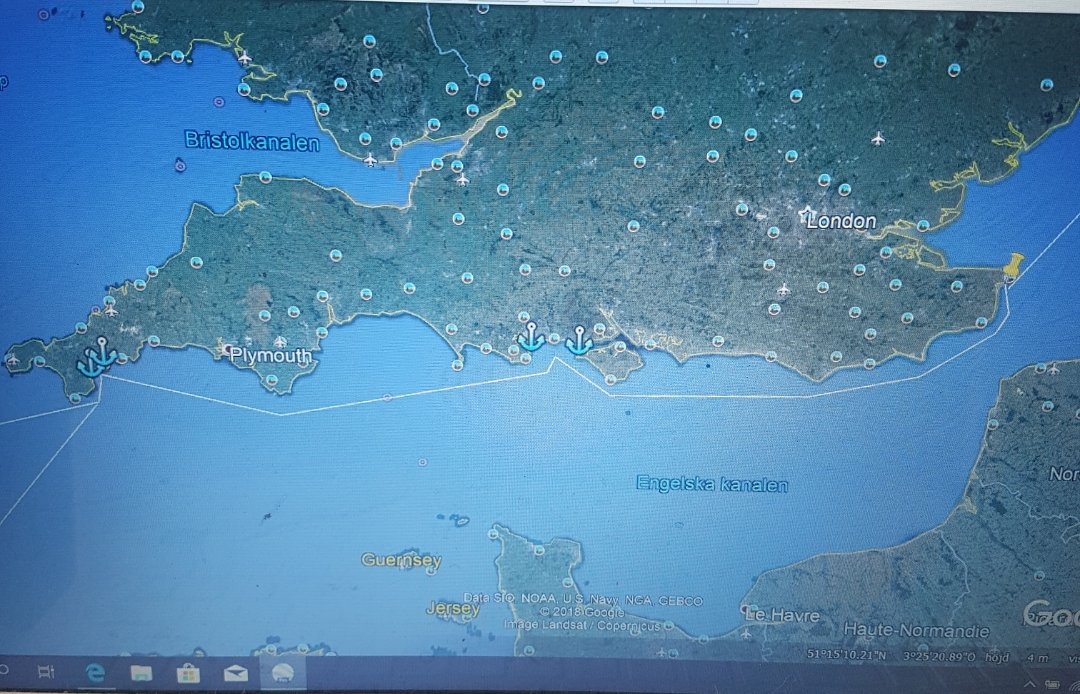Select the Plymouth place label
This screenshot has width=1080, height=694.
pos(270,356)
